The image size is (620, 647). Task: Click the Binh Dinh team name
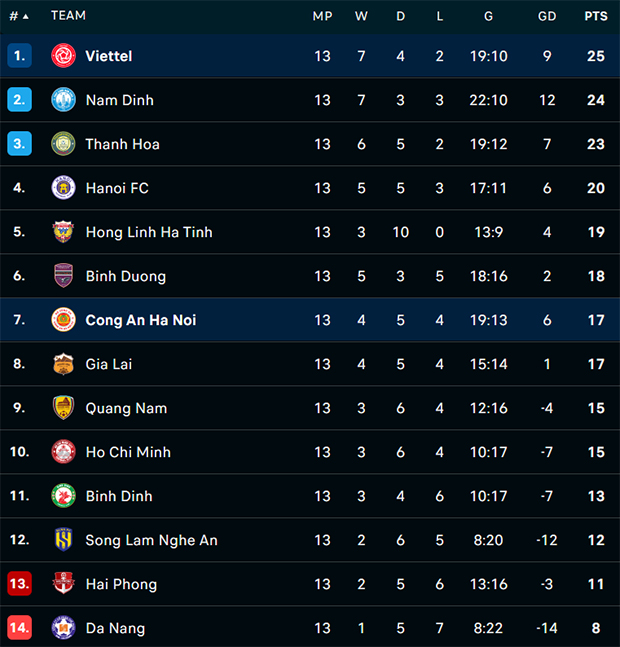pos(119,496)
